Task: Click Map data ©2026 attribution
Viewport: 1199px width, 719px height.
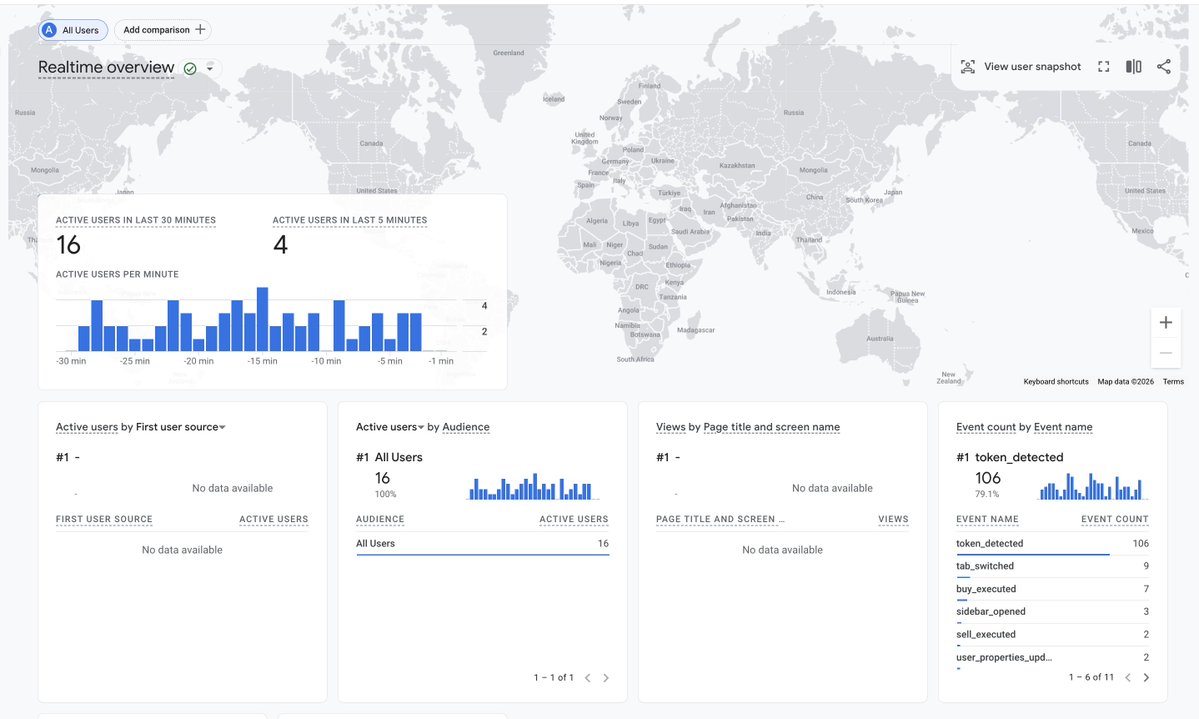Action: point(1126,382)
